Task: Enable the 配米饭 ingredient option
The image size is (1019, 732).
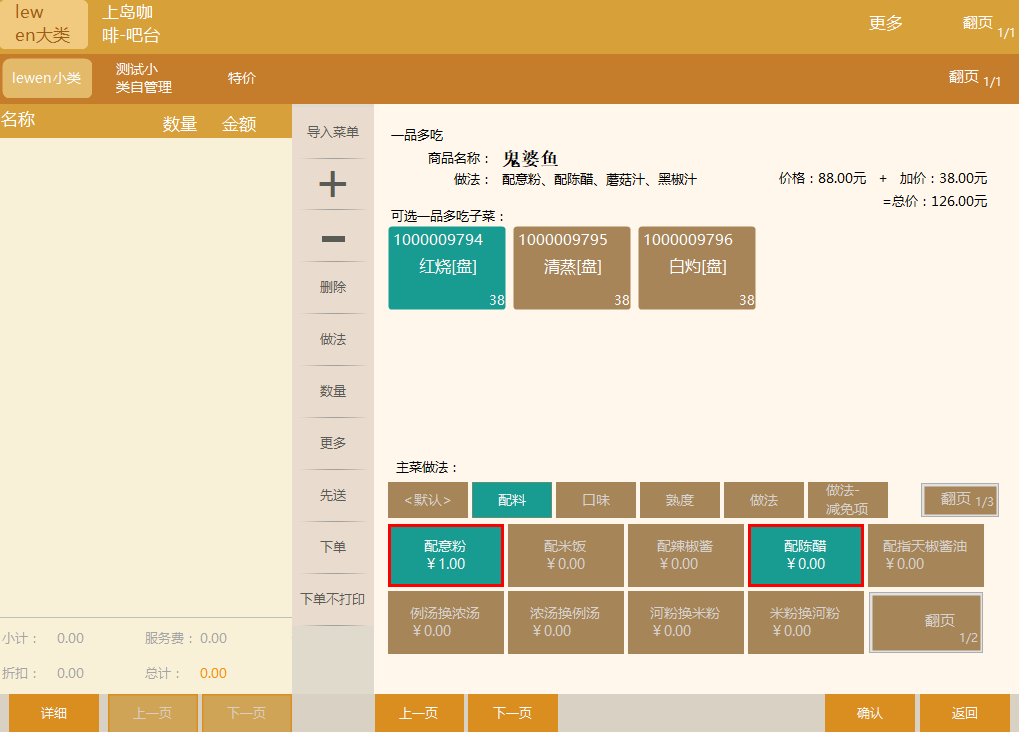Action: [x=565, y=555]
